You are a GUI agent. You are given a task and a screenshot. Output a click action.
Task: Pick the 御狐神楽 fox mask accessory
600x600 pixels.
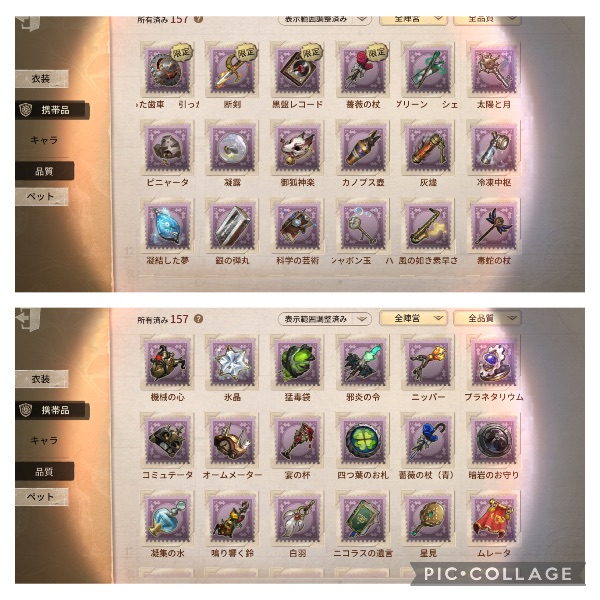297,148
